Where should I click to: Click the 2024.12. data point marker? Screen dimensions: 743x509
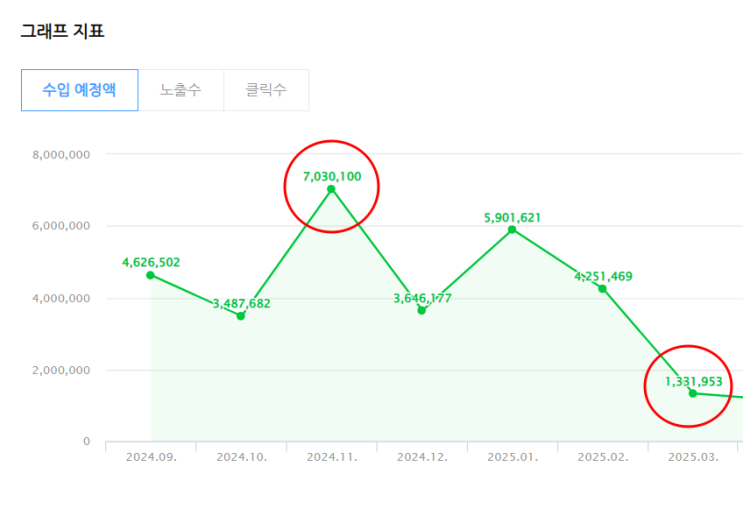[422, 310]
